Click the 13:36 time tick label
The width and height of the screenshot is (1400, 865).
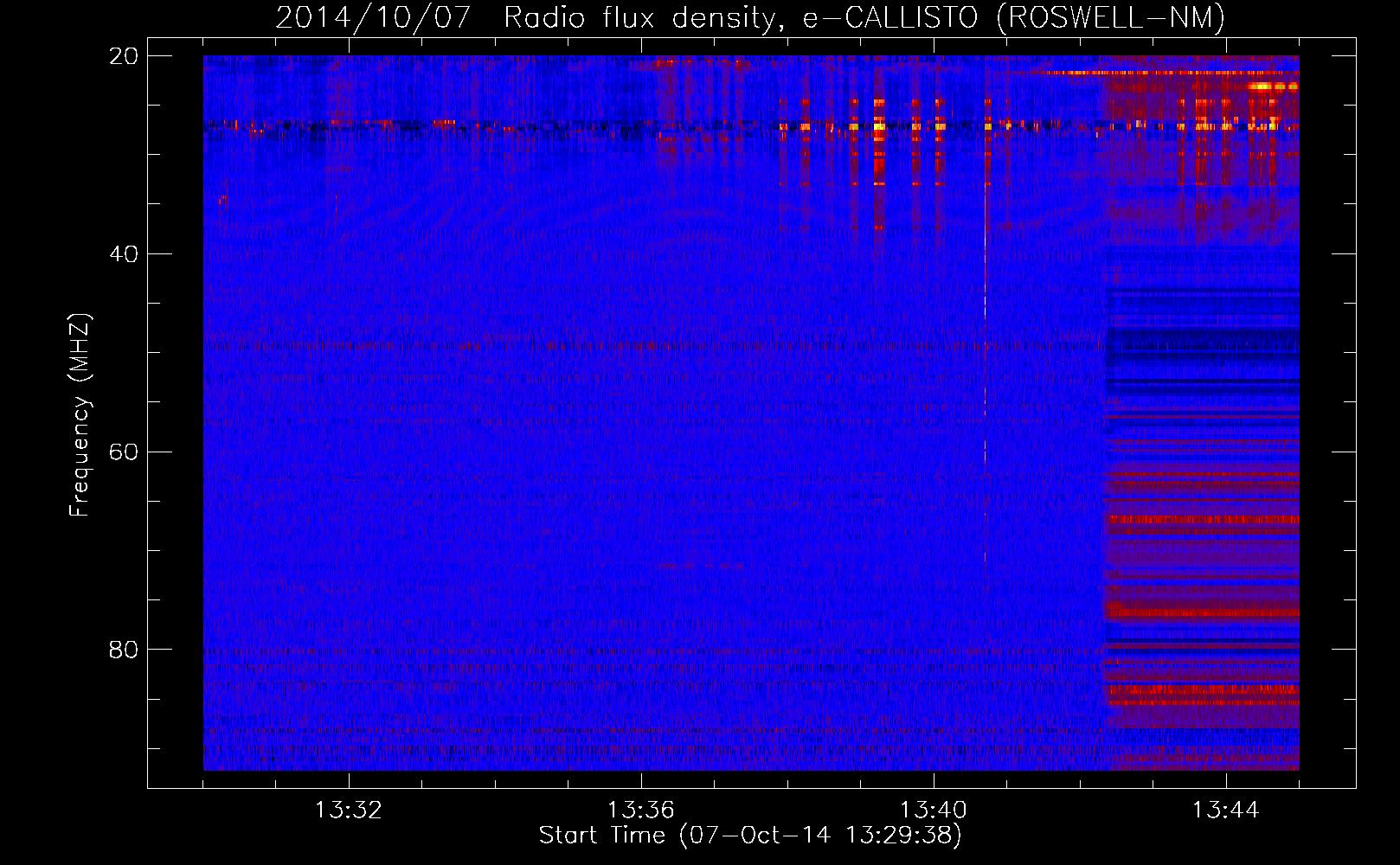click(x=641, y=811)
